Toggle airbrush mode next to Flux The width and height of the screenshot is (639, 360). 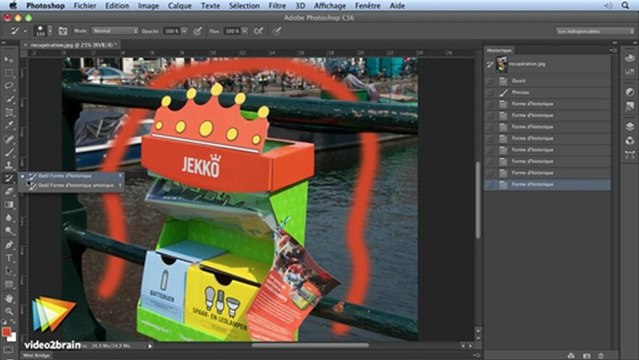258,31
